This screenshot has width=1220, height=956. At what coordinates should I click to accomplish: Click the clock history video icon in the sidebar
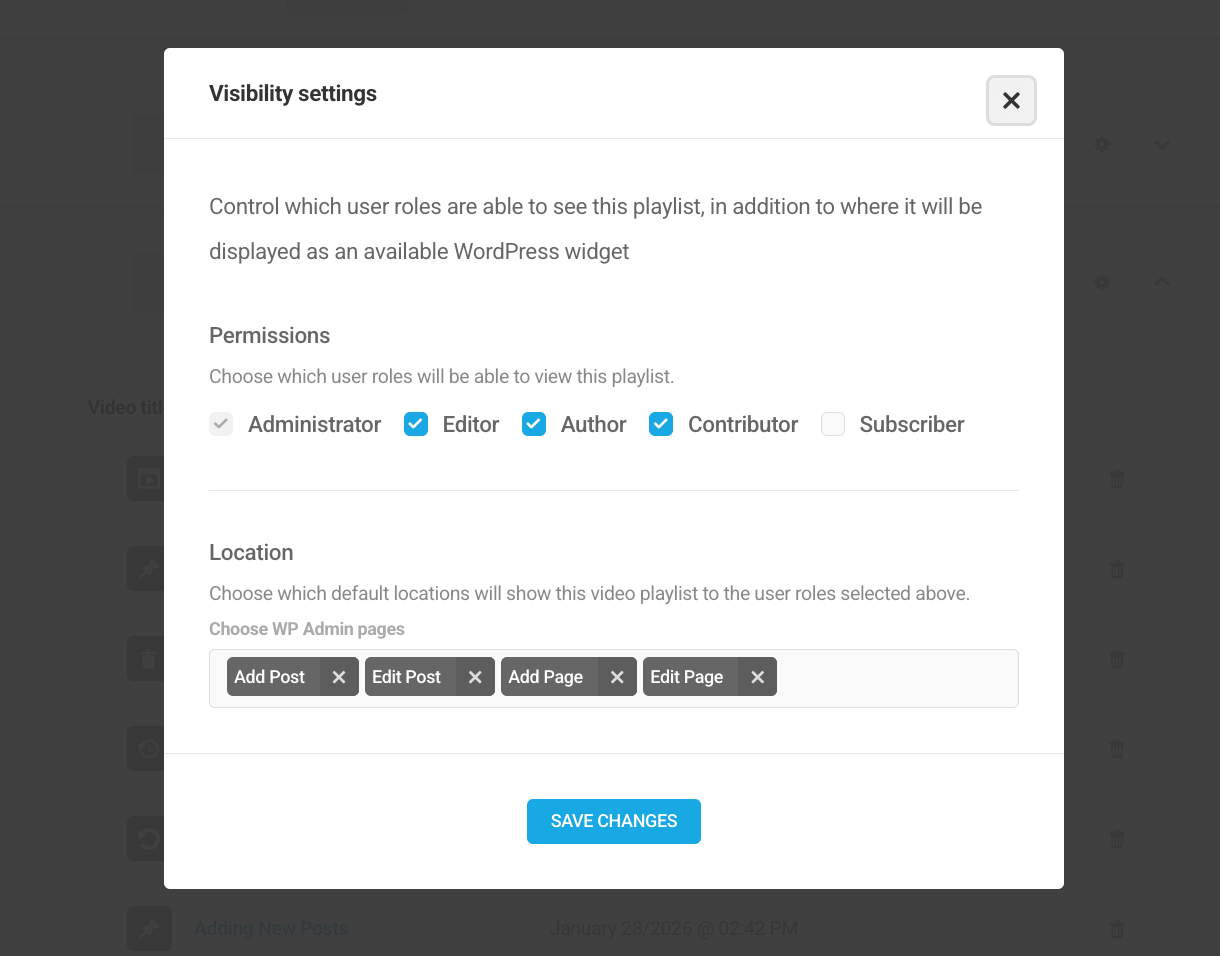tap(147, 748)
